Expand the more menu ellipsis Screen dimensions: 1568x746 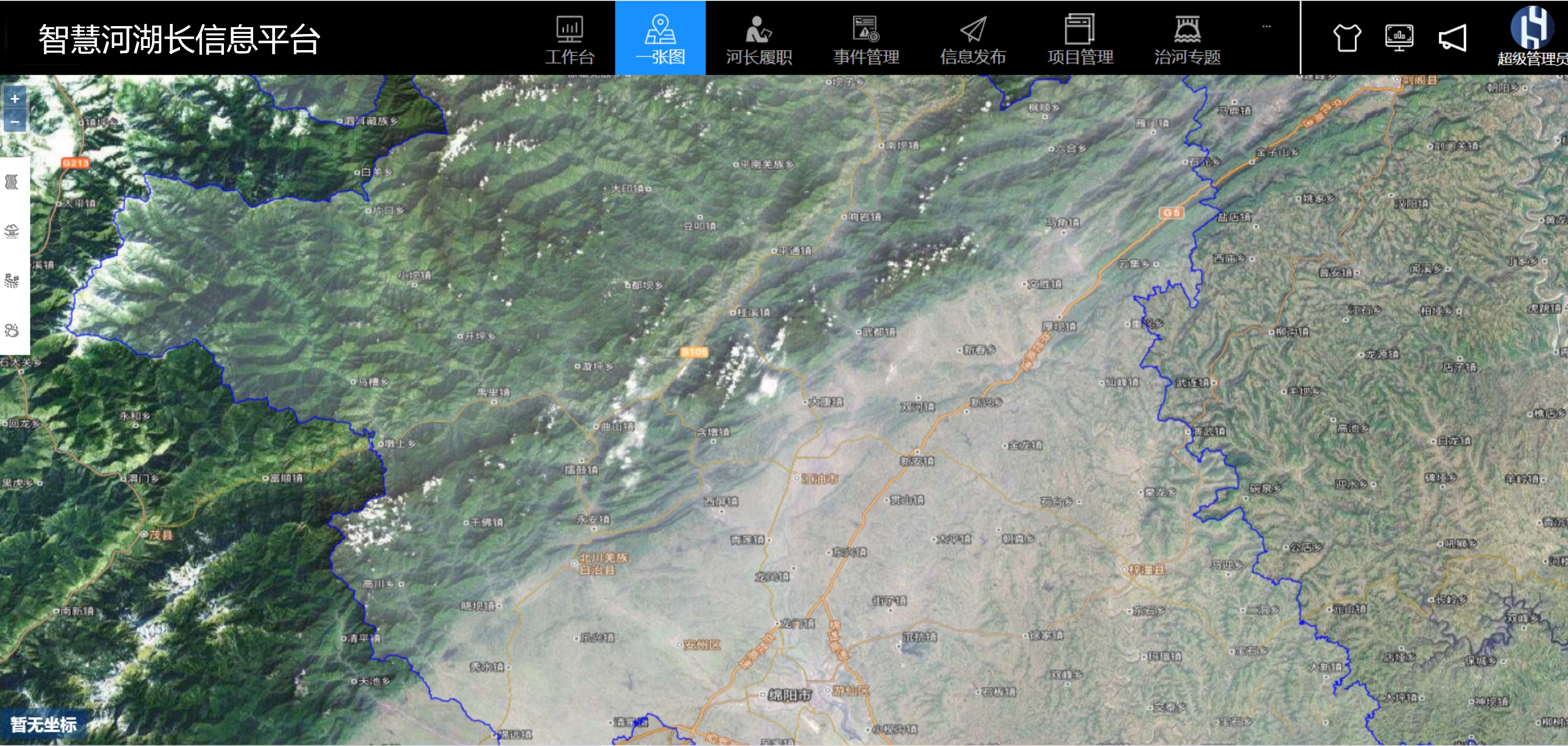coord(1266,27)
